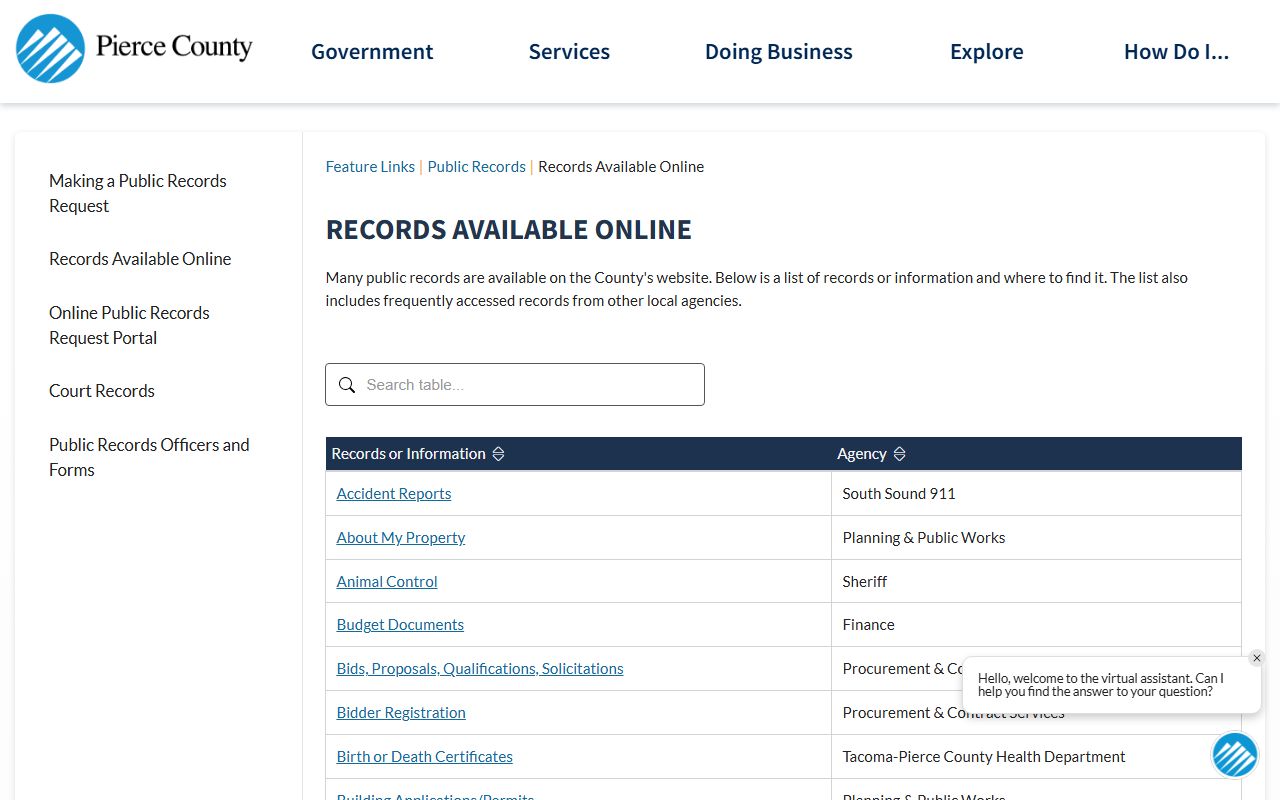This screenshot has height=800, width=1280.
Task: Open the How Do I... menu
Action: click(1176, 52)
